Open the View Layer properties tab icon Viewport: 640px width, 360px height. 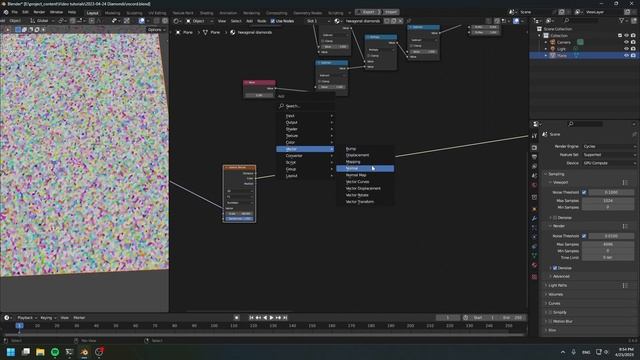tap(534, 167)
